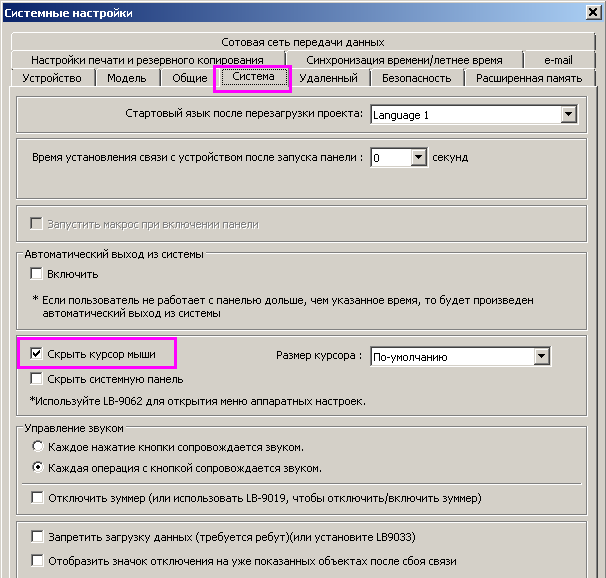Select radio Каждое нажатие кнопки сопровождается звуком
This screenshot has height=578, width=606.
tap(37, 447)
